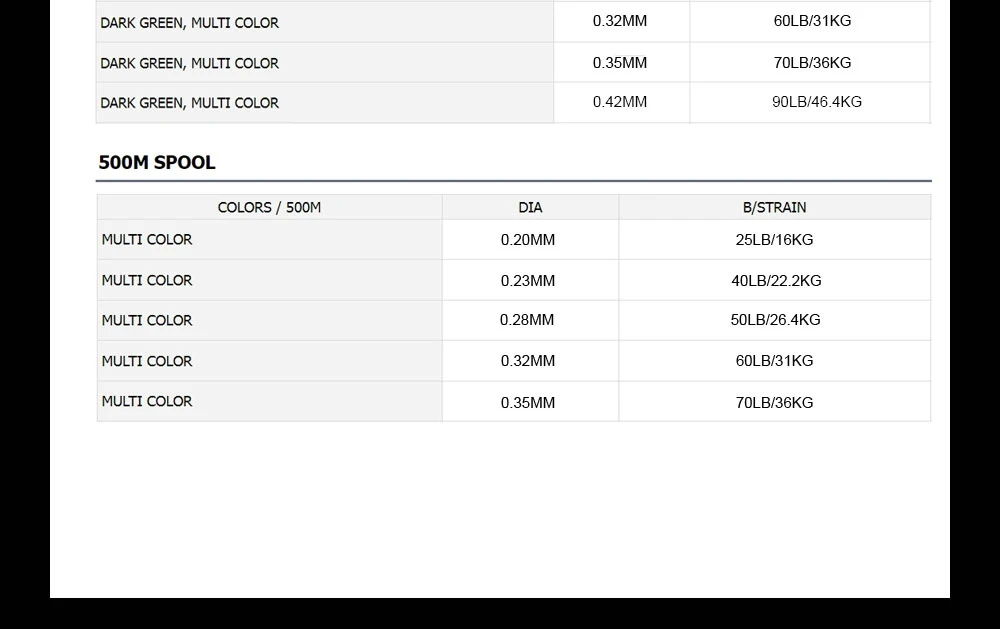Viewport: 1000px width, 629px height.
Task: Click the 40LB/22.2KG strain value
Action: click(x=776, y=281)
